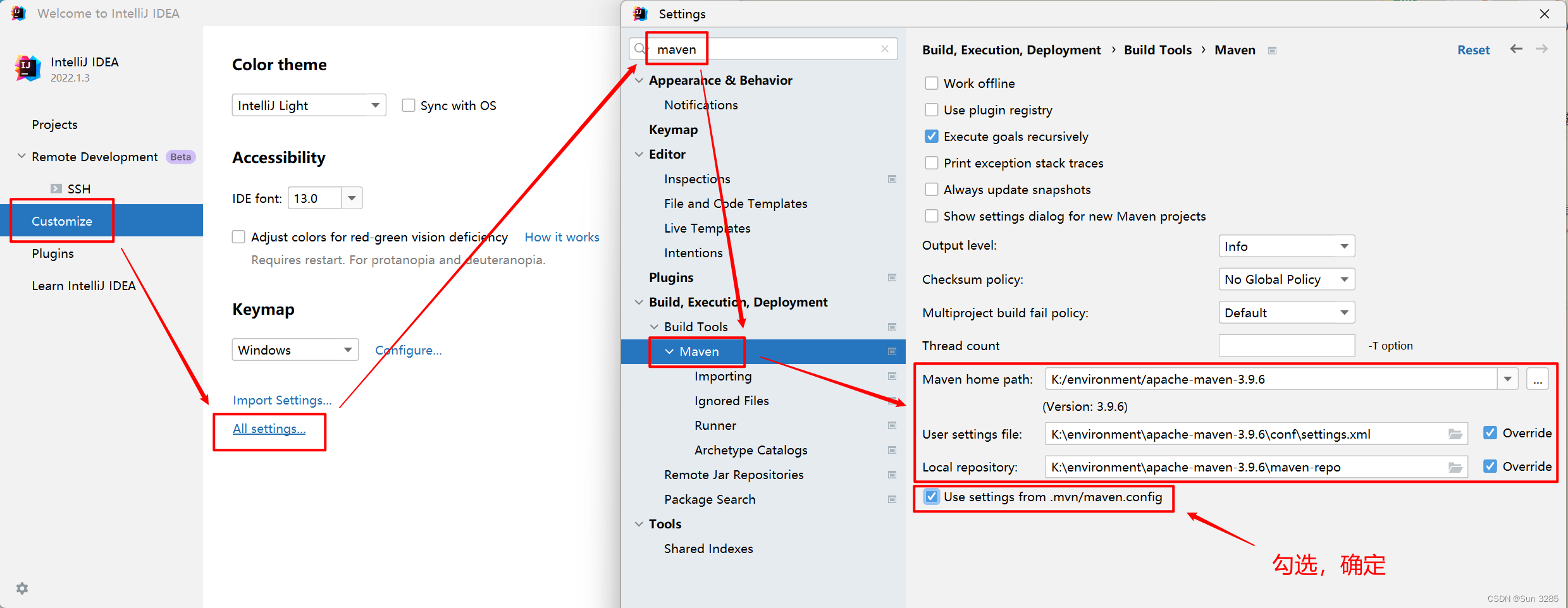The width and height of the screenshot is (1568, 608).
Task: Click the SSH terminal icon
Action: [x=56, y=188]
